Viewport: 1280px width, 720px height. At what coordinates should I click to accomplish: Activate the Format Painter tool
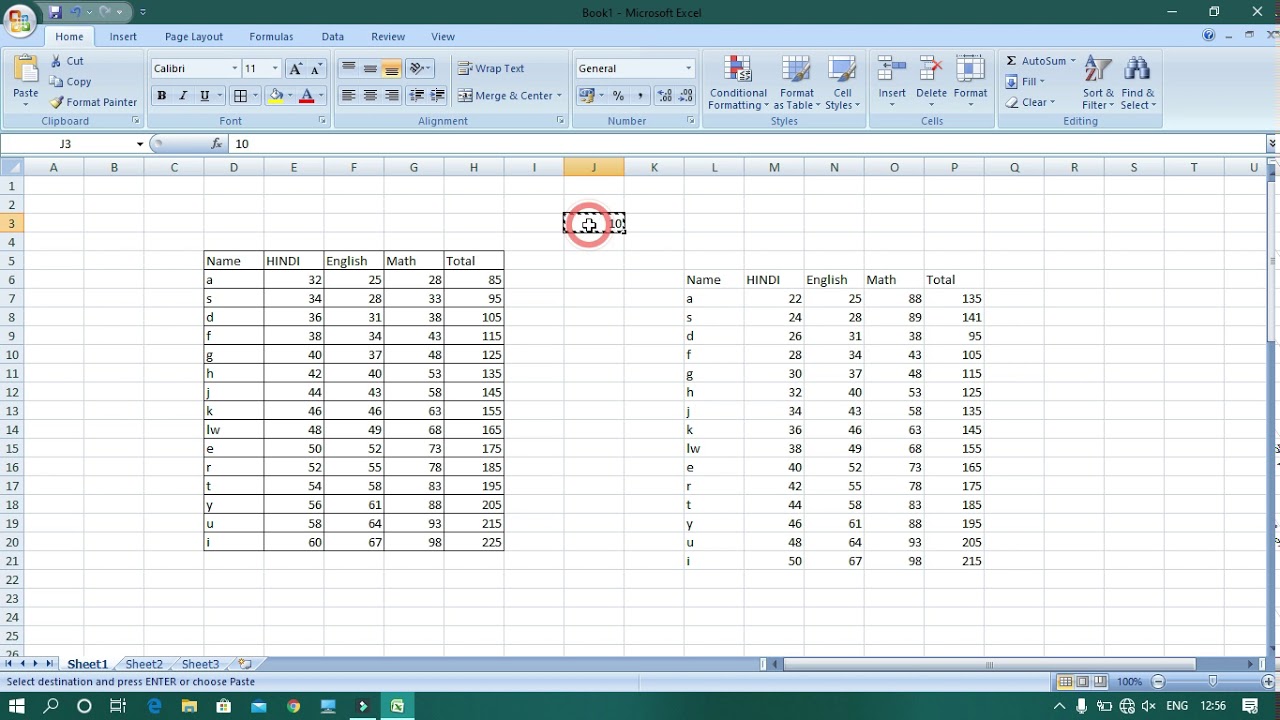tap(93, 102)
